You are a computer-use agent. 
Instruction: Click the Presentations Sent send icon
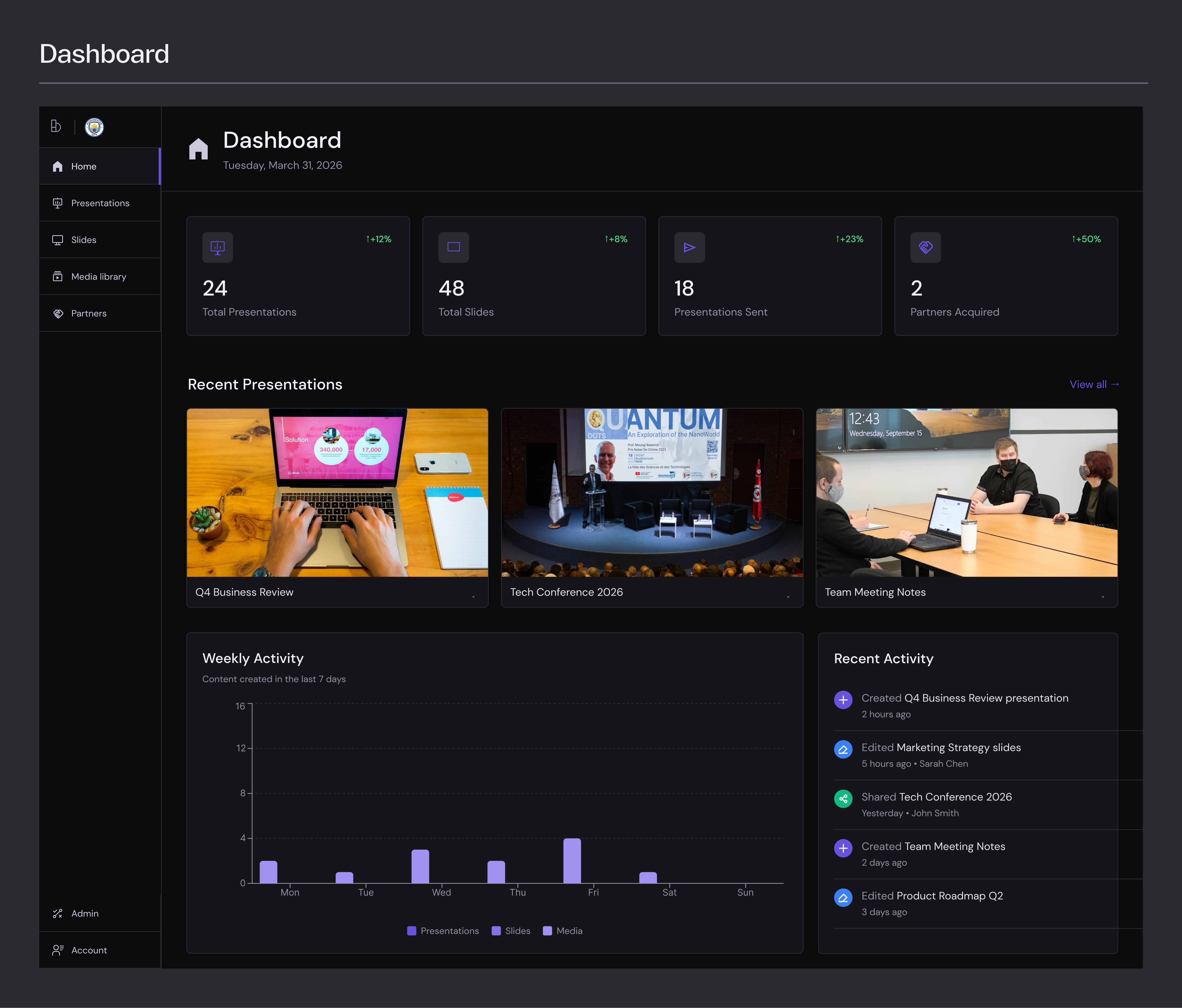689,247
